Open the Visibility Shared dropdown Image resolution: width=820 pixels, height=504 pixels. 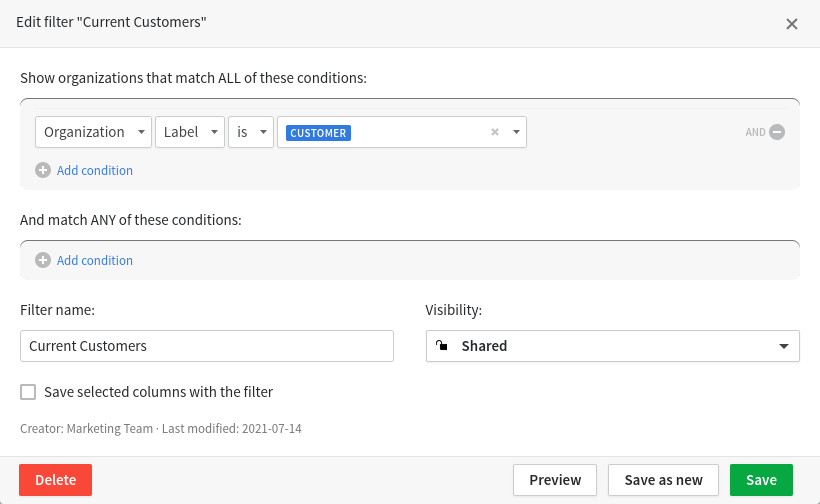coord(612,346)
